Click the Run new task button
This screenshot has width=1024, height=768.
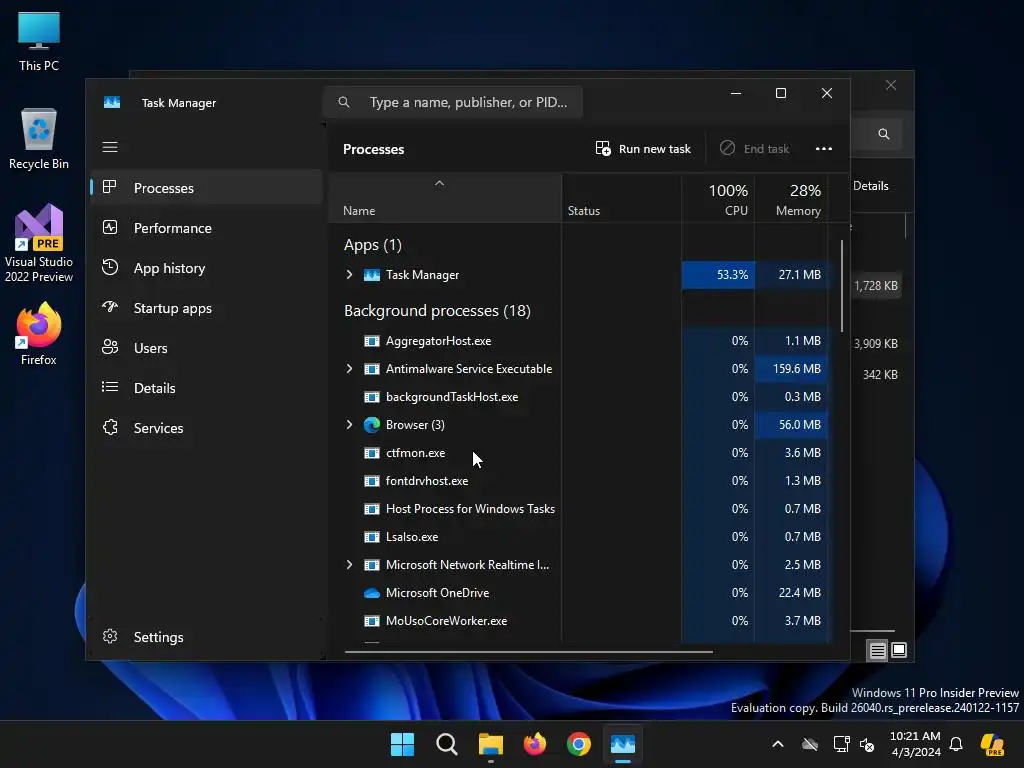coord(643,149)
